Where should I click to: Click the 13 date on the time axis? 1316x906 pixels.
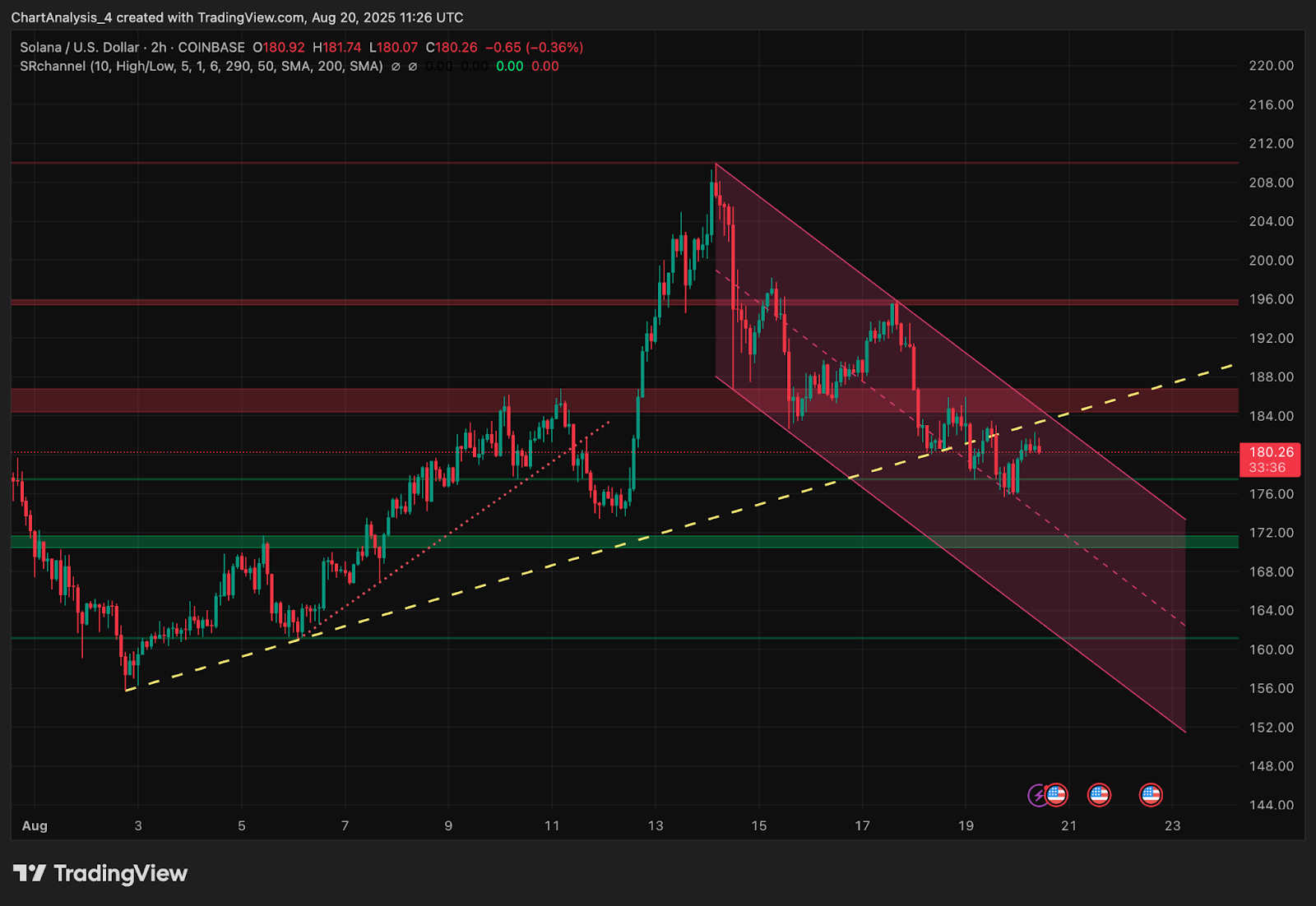click(x=655, y=825)
